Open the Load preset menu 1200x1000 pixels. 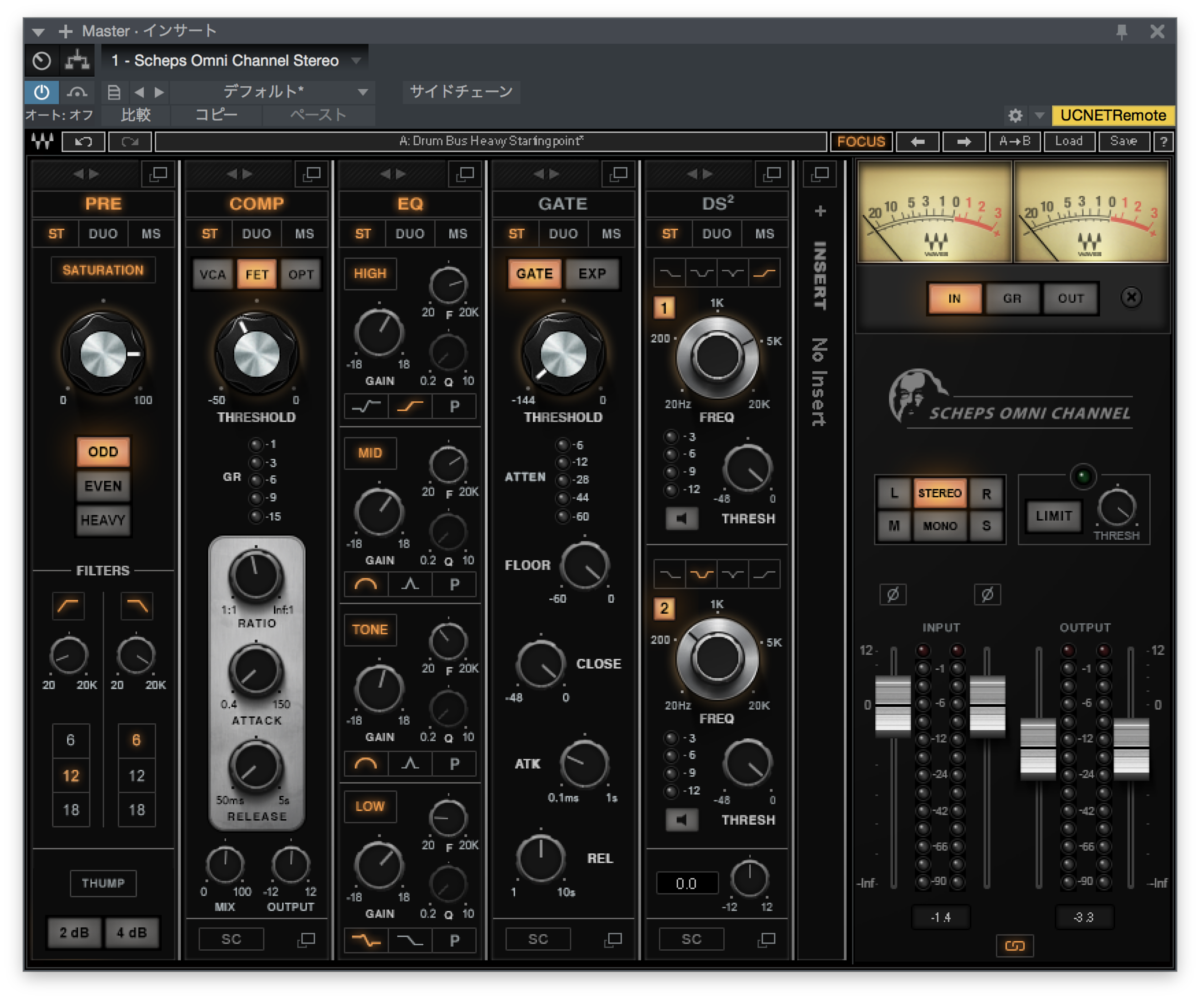tap(1069, 141)
